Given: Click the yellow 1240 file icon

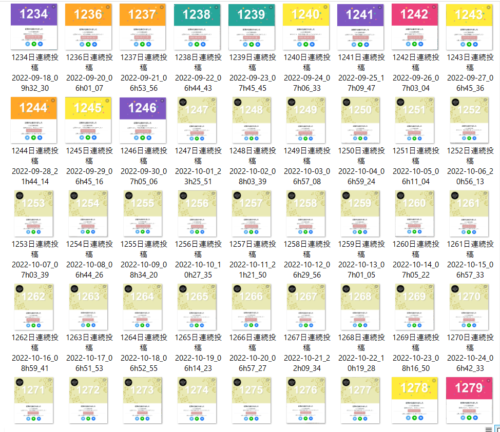Looking at the screenshot, I should pyautogui.click(x=306, y=27).
